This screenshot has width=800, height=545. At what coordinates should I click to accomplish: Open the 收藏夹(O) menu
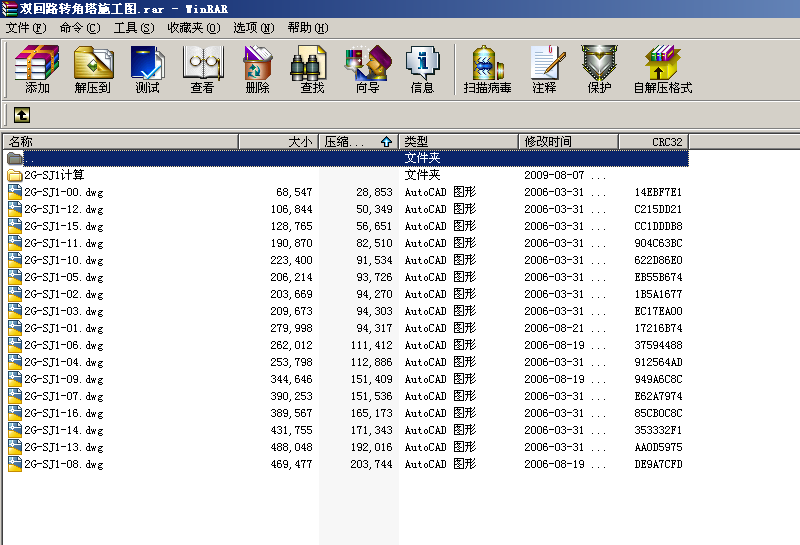click(194, 28)
